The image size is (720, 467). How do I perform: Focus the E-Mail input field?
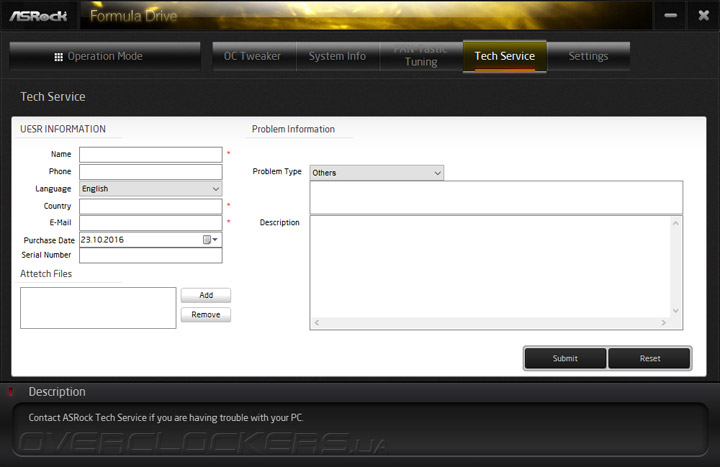pyautogui.click(x=151, y=223)
